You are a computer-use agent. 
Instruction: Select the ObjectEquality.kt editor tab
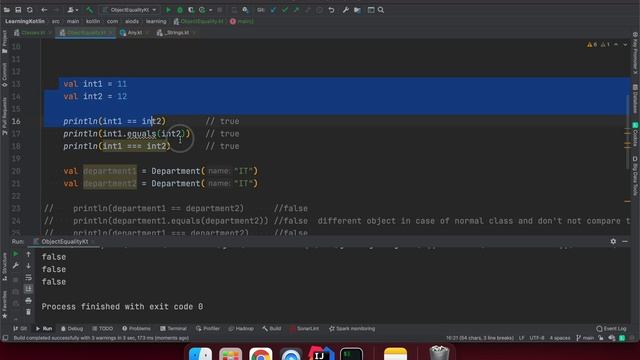tap(86, 33)
